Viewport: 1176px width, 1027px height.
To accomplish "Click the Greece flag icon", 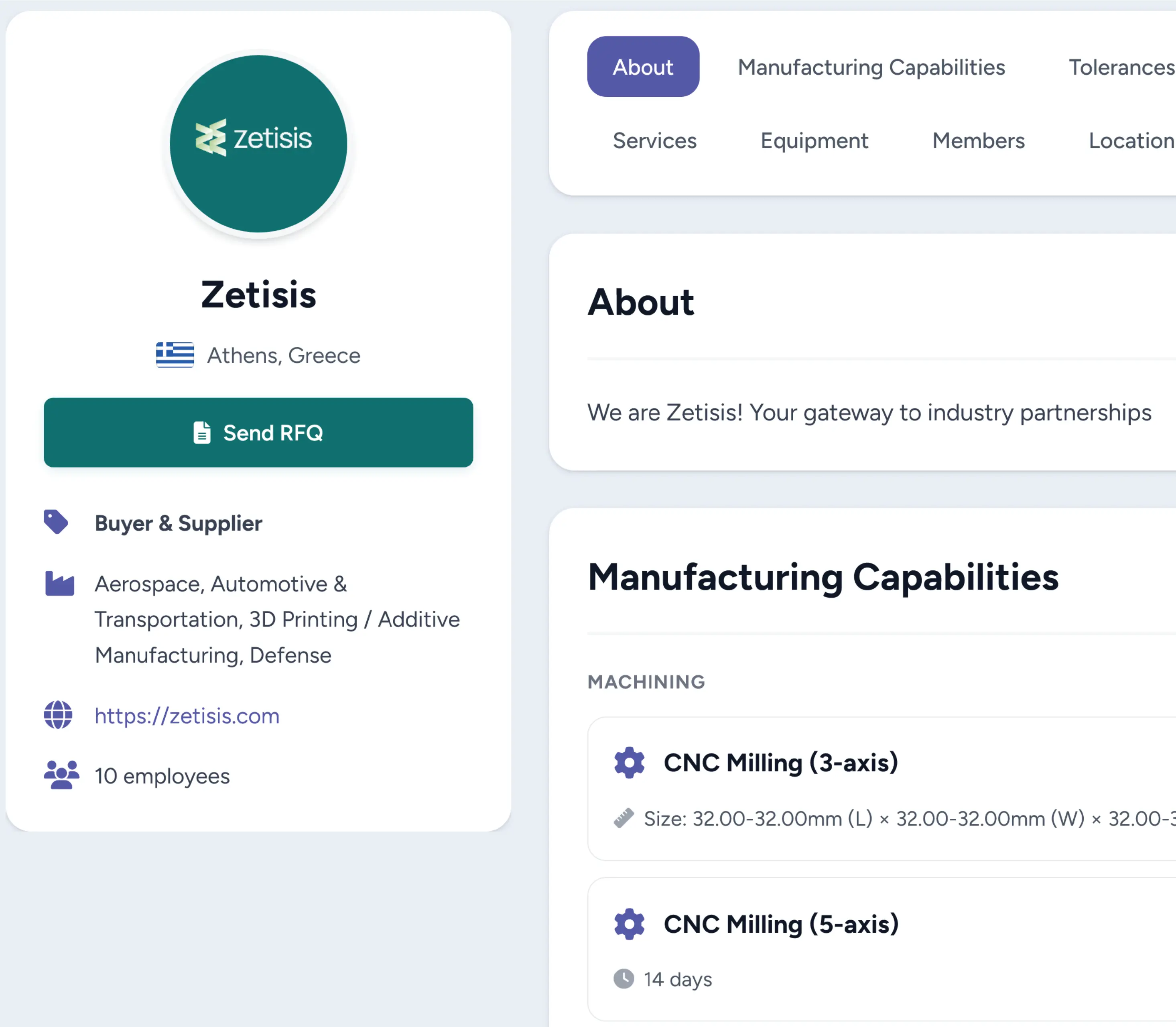I will point(175,355).
